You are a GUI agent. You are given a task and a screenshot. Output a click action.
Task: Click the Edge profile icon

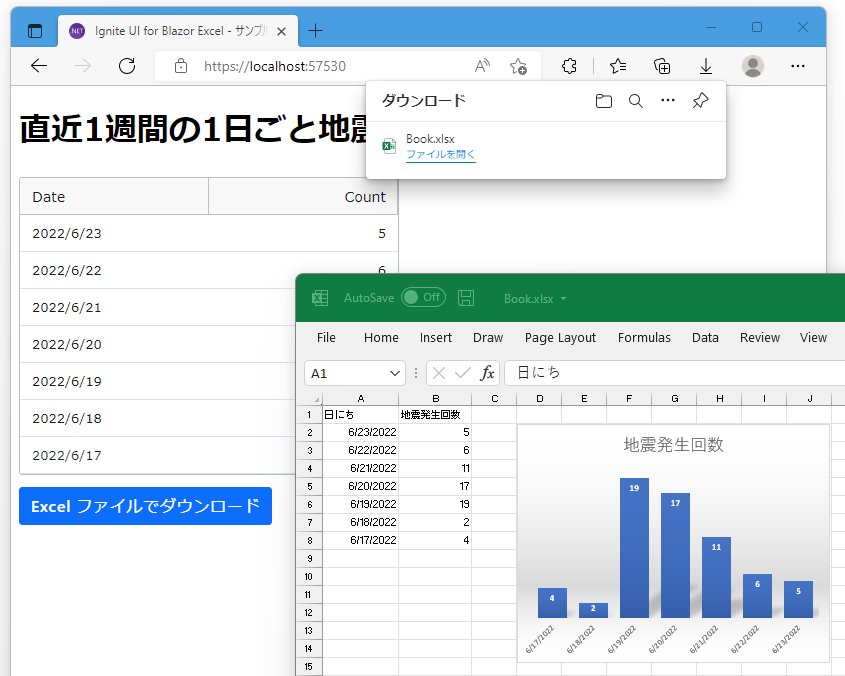[x=752, y=66]
